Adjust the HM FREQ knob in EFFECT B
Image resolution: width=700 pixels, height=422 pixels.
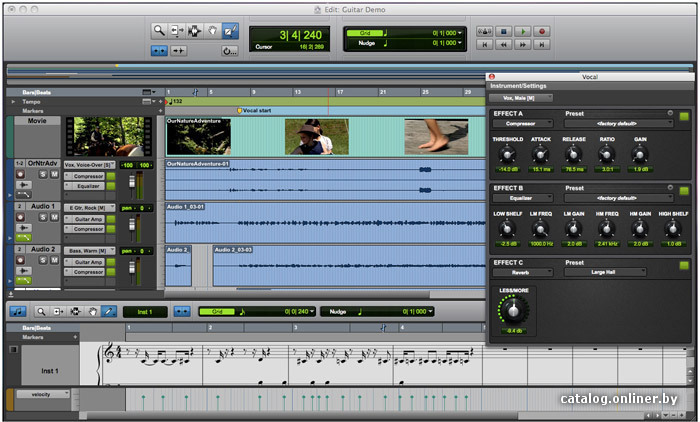pos(607,229)
